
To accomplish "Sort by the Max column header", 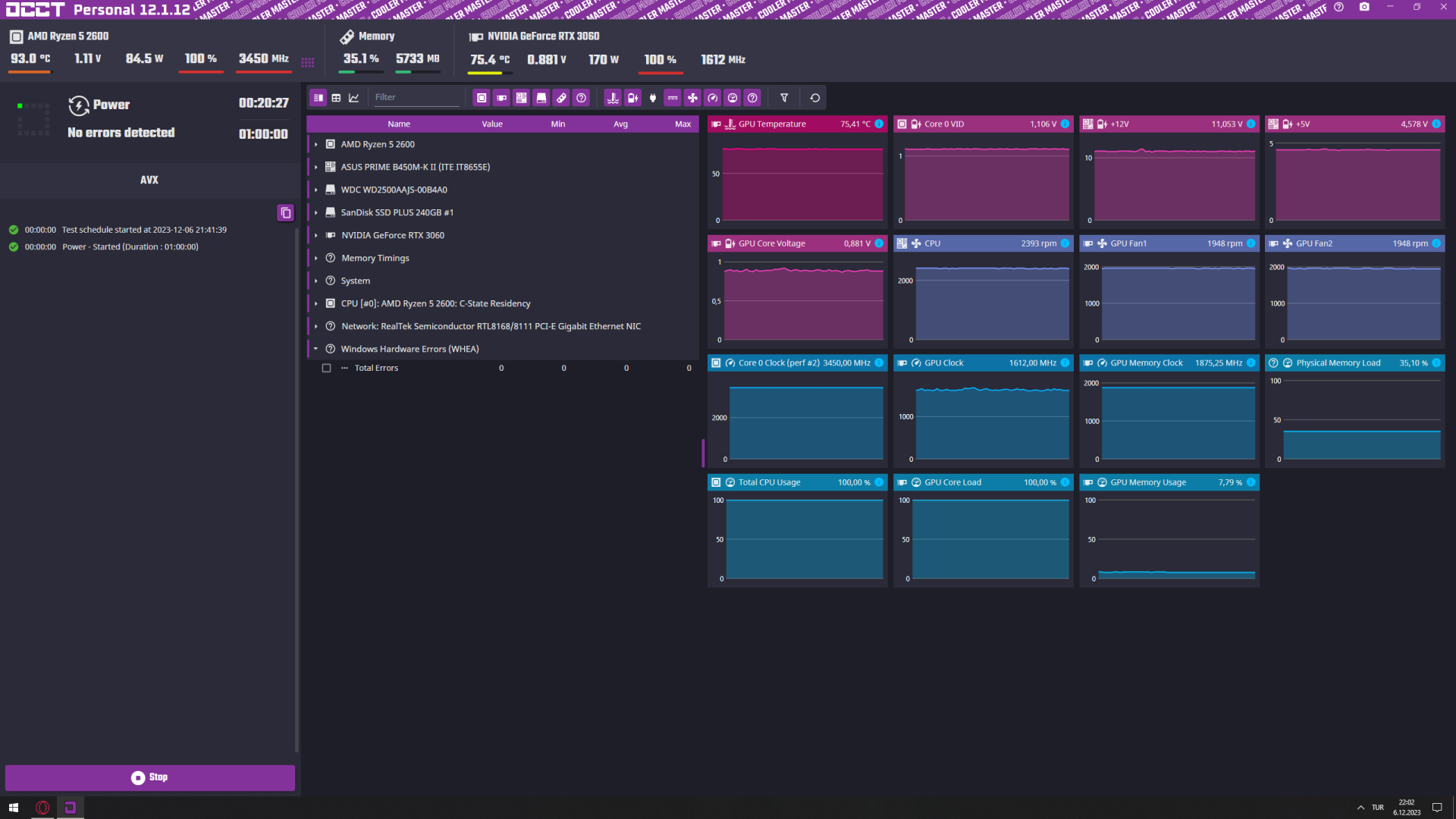I will pos(682,124).
